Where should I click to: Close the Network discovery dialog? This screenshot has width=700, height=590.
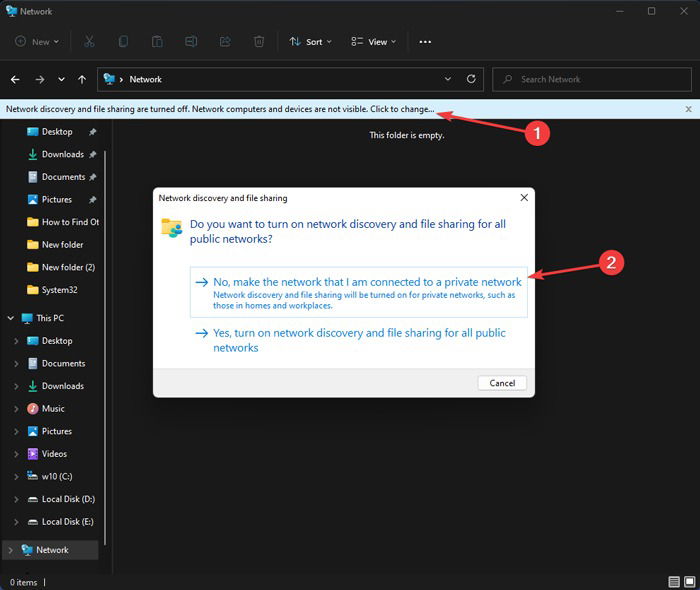524,197
